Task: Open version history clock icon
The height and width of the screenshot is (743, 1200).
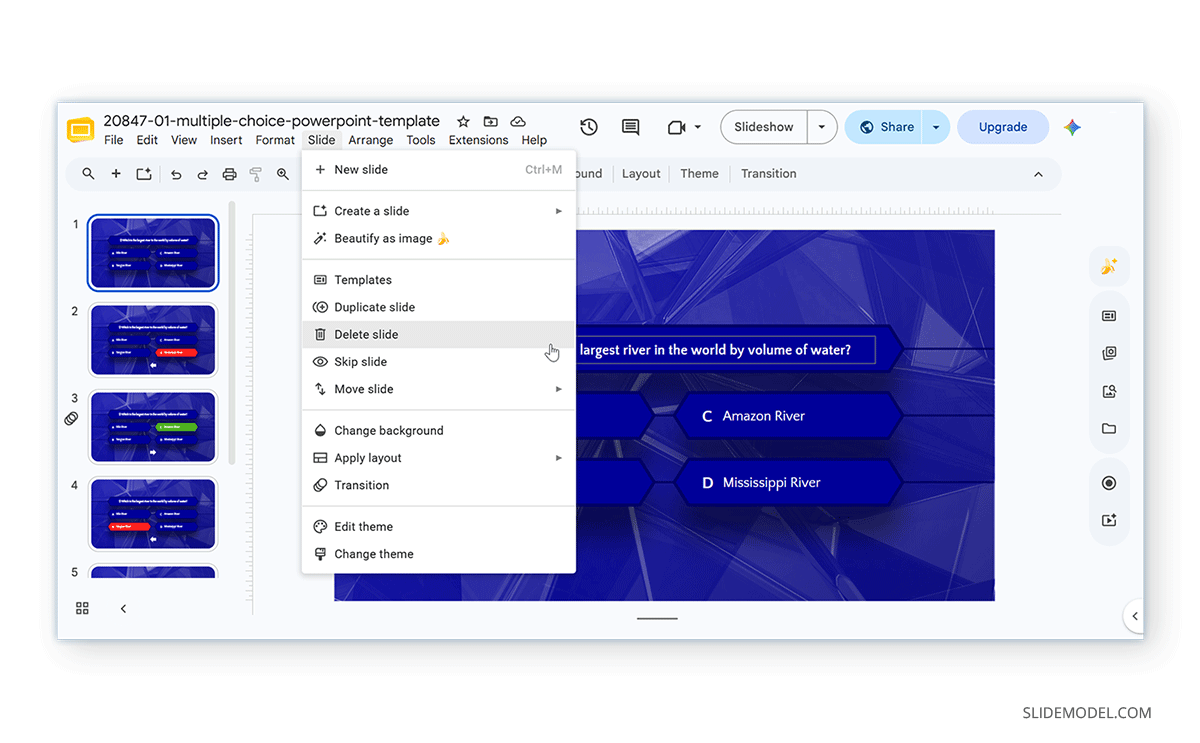Action: pos(589,127)
